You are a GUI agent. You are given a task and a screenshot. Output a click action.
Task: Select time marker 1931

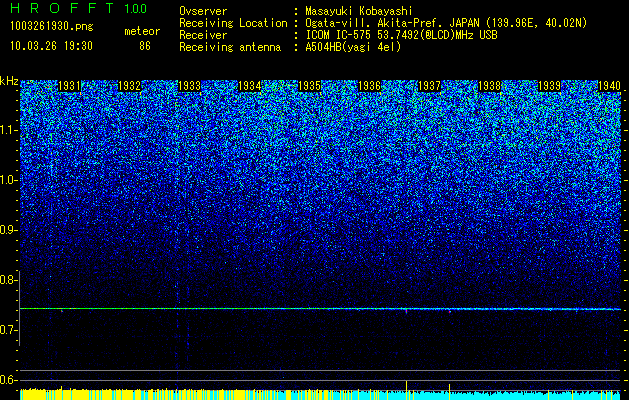click(x=69, y=86)
